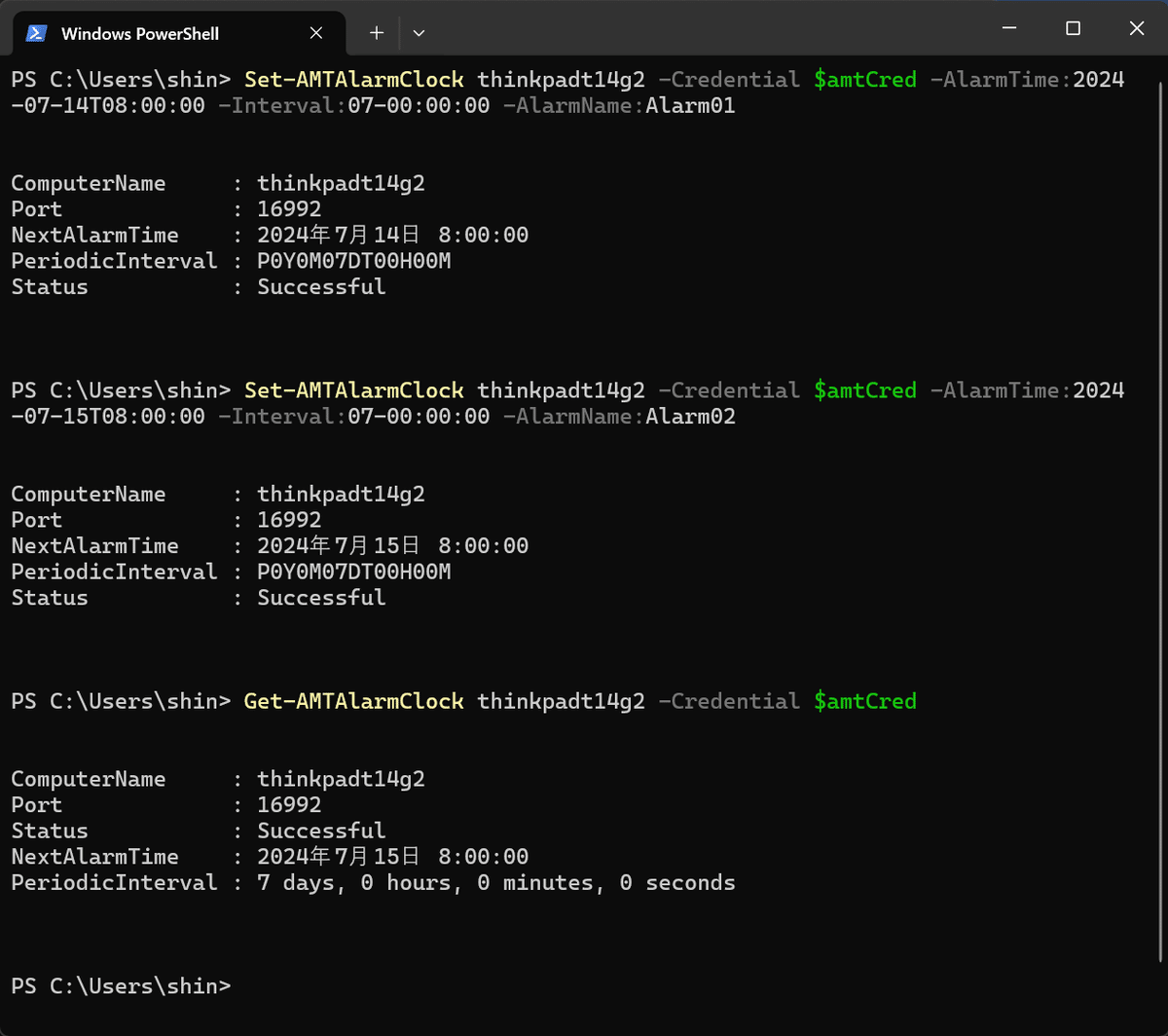Close the Windows PowerShell tab
This screenshot has width=1168, height=1036.
point(315,33)
